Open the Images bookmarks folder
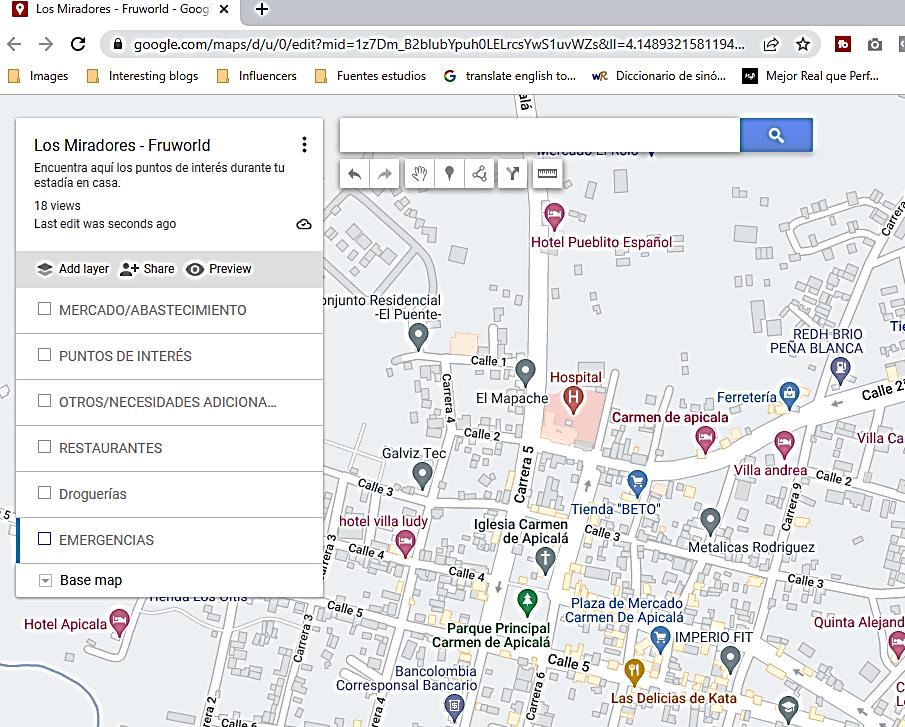The image size is (905, 727). 38,76
